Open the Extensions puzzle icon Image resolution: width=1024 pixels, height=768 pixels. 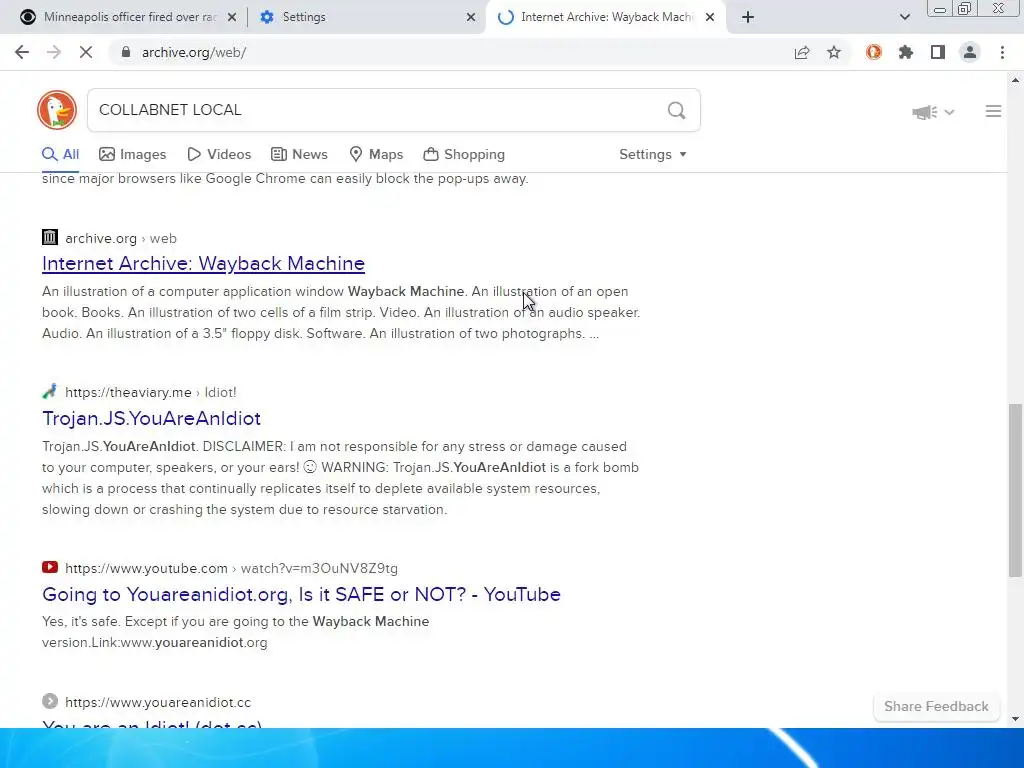[906, 52]
